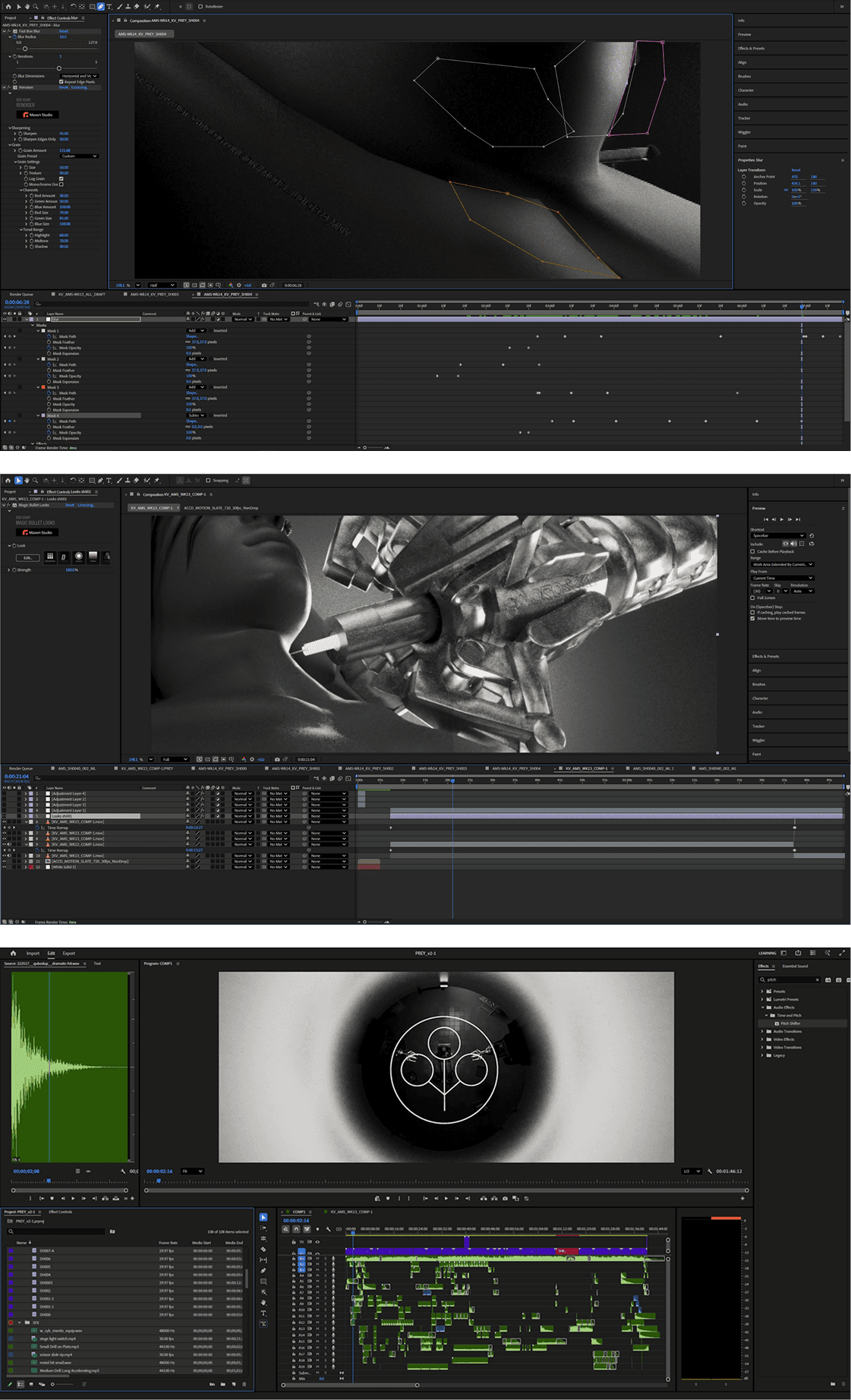
Task: Open the Export tab in Premiere Pro
Action: pyautogui.click(x=69, y=953)
